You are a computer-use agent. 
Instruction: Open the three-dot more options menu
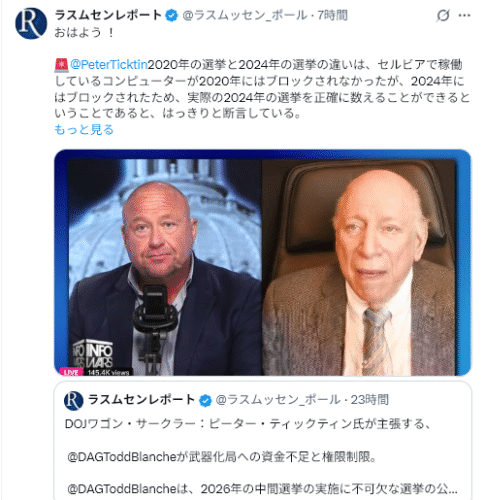(x=464, y=15)
